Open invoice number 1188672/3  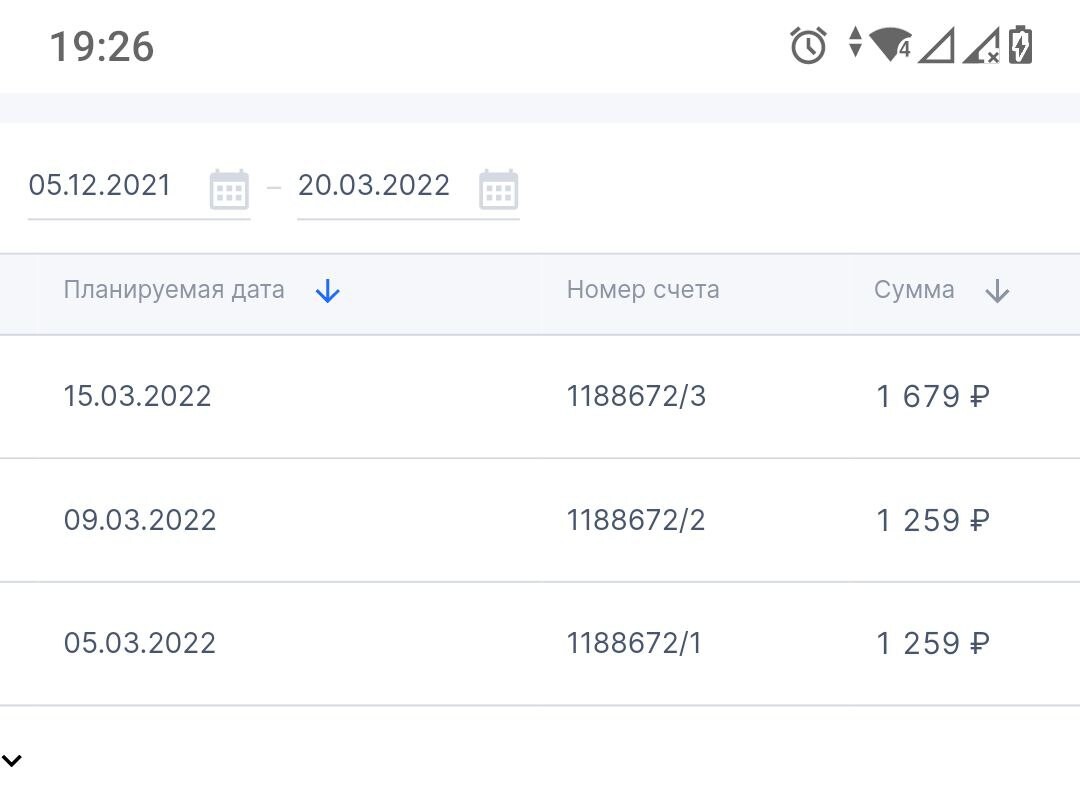click(636, 397)
